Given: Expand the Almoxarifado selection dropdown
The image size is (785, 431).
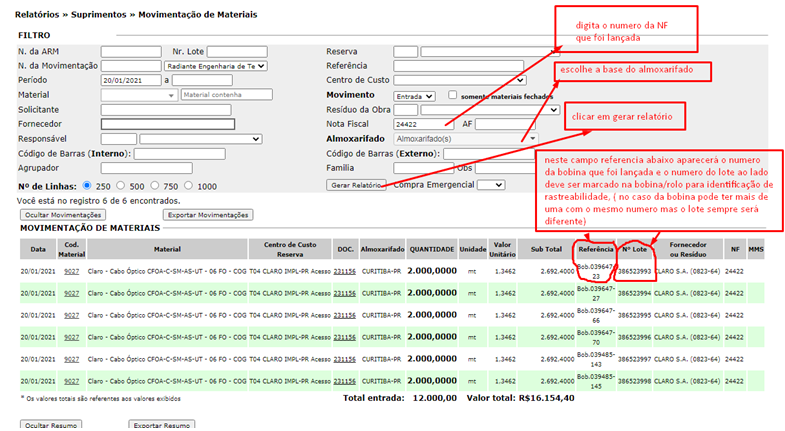Looking at the screenshot, I should point(466,138).
